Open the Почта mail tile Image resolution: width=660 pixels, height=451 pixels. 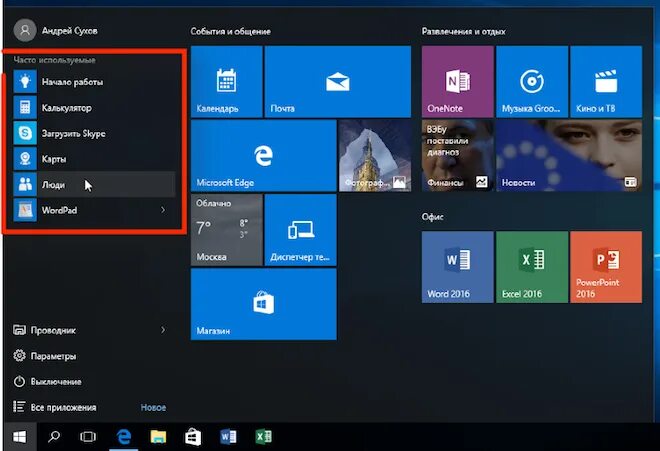[x=338, y=82]
